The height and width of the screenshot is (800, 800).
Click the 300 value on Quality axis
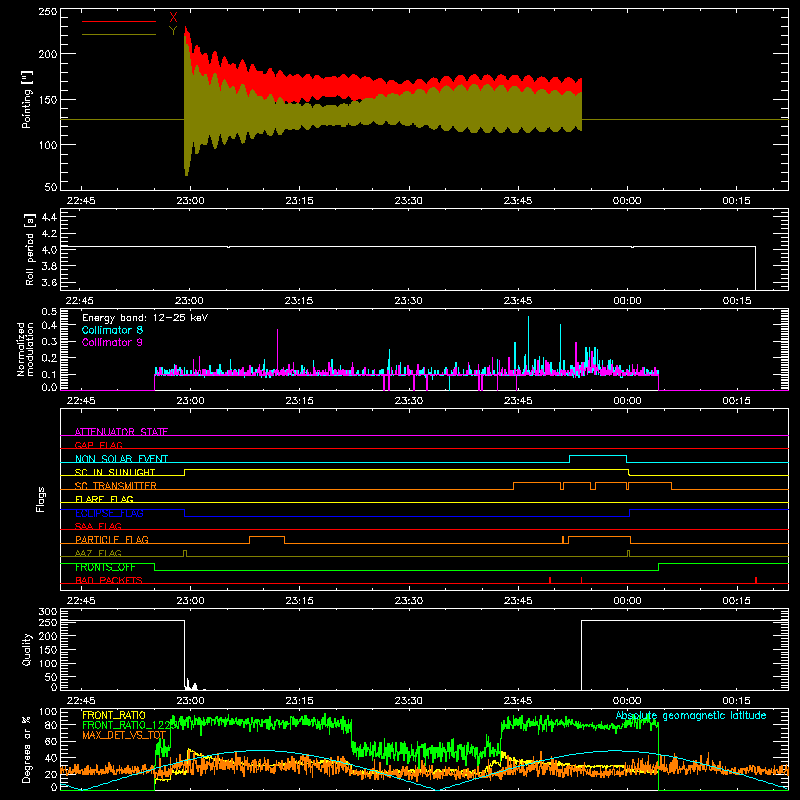pos(48,611)
